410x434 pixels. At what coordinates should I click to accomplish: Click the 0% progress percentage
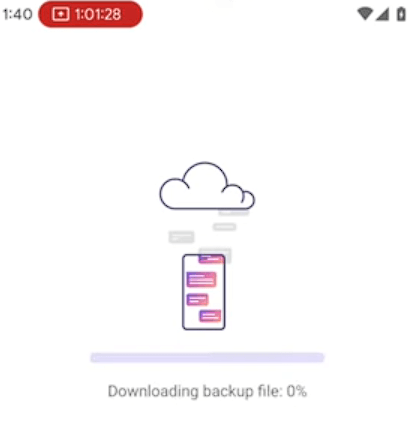297,391
